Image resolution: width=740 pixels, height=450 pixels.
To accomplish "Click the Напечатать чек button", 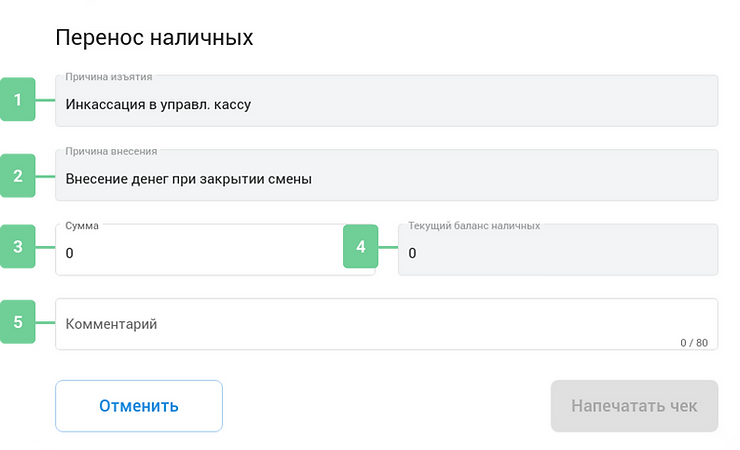I will 634,406.
